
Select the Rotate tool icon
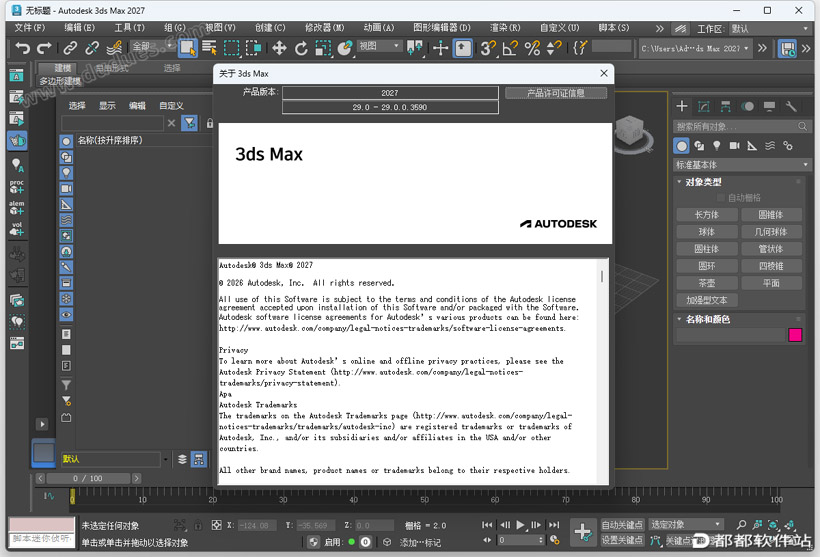click(x=301, y=48)
